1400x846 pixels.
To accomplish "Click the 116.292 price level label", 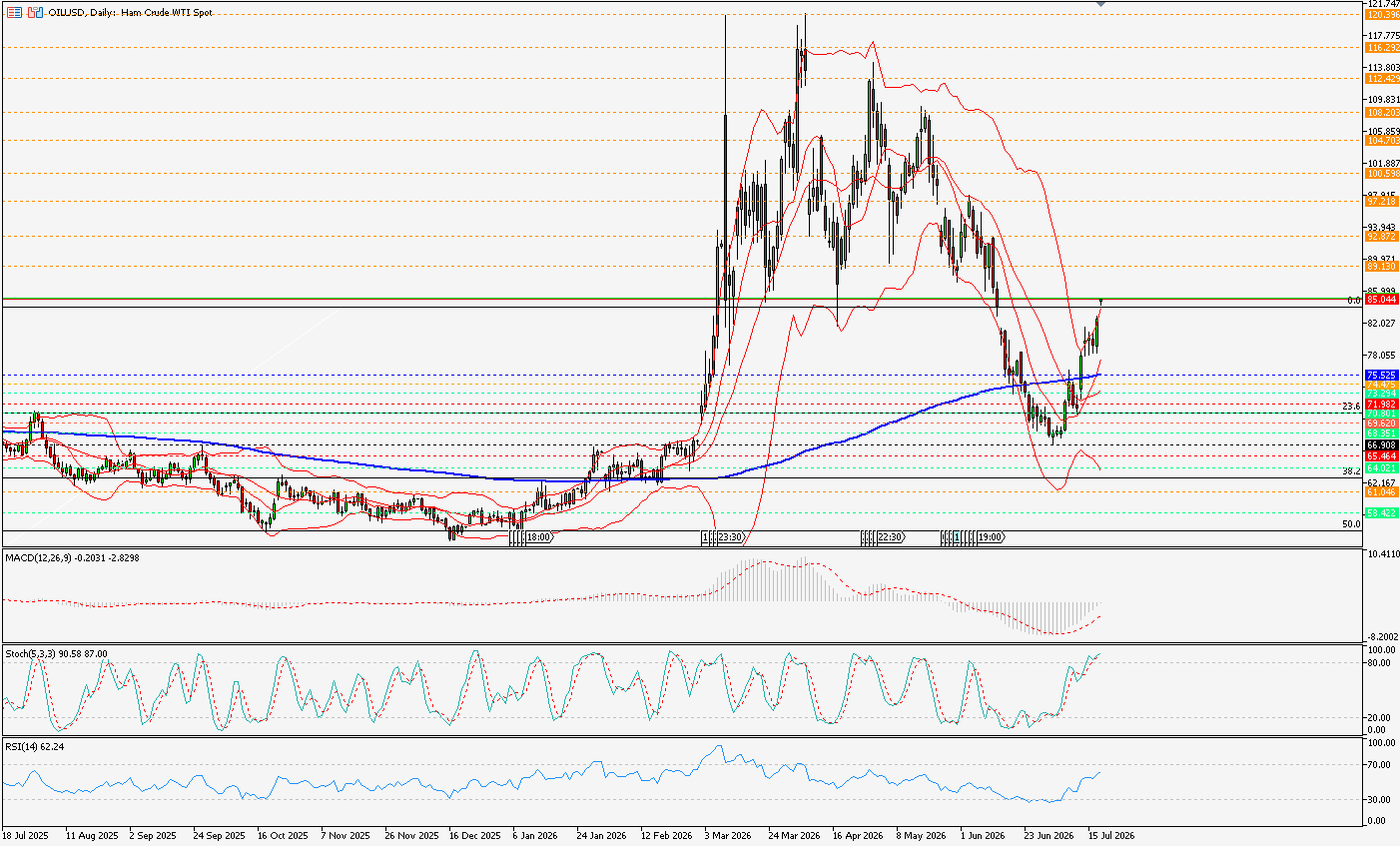I will (1382, 47).
